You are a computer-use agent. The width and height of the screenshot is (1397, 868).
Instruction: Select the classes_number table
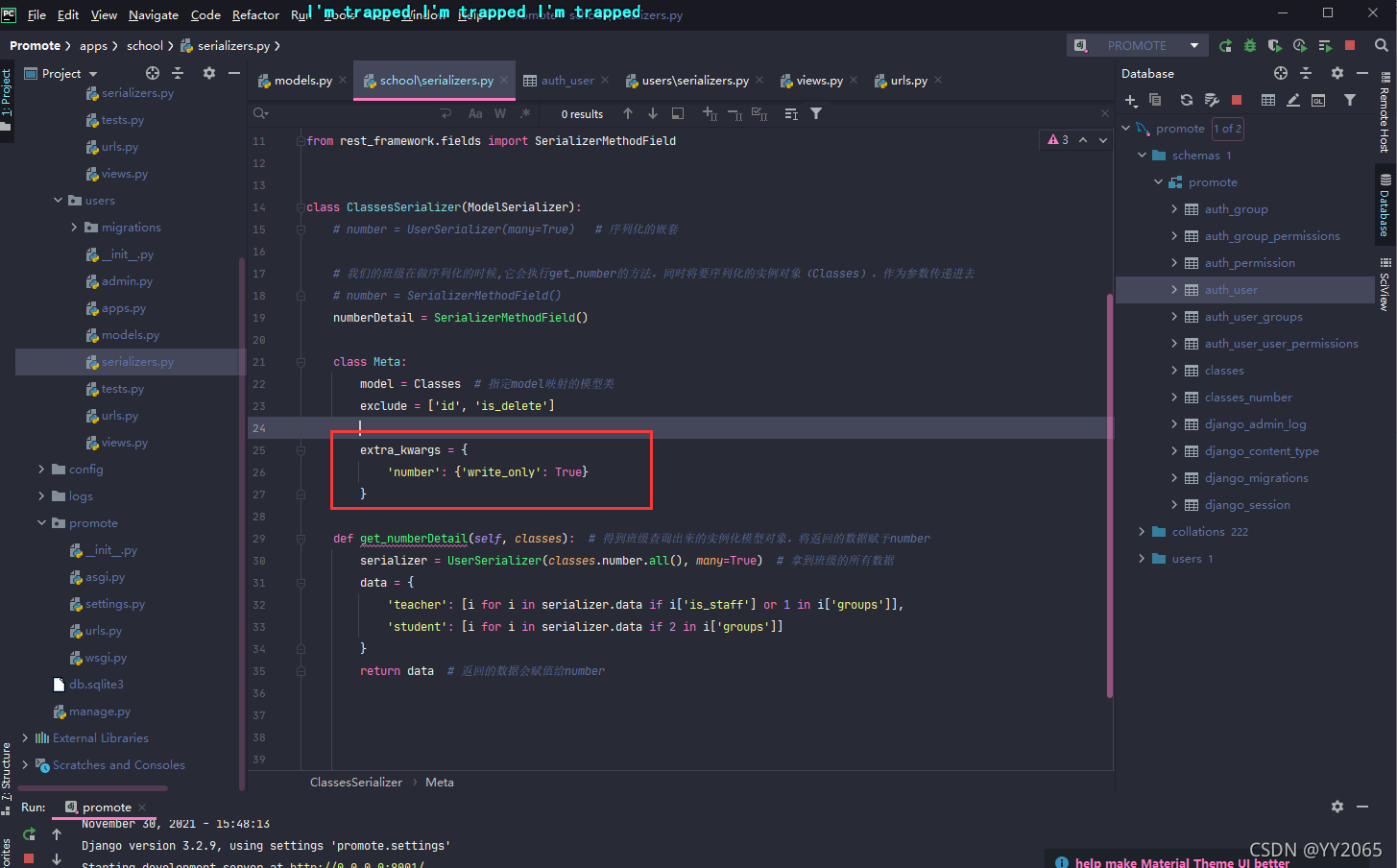tap(1248, 398)
